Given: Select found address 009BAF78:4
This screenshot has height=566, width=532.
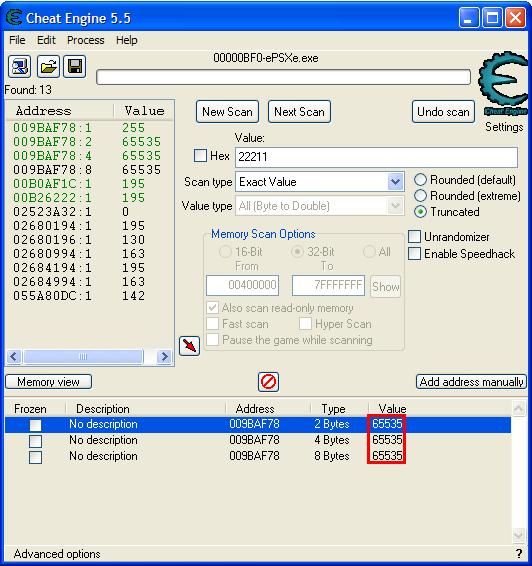Looking at the screenshot, I should coord(52,156).
